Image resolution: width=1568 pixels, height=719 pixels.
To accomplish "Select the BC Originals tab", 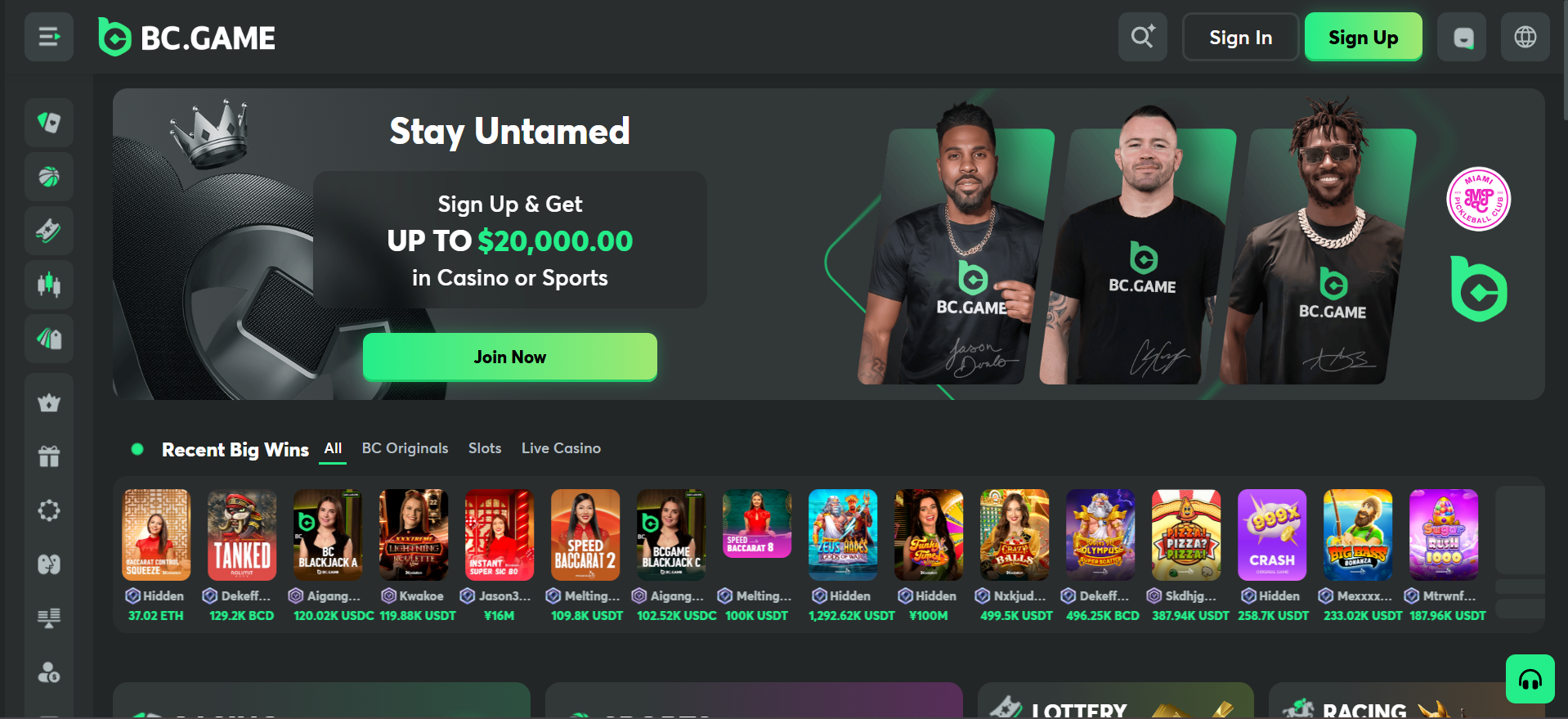I will point(405,448).
